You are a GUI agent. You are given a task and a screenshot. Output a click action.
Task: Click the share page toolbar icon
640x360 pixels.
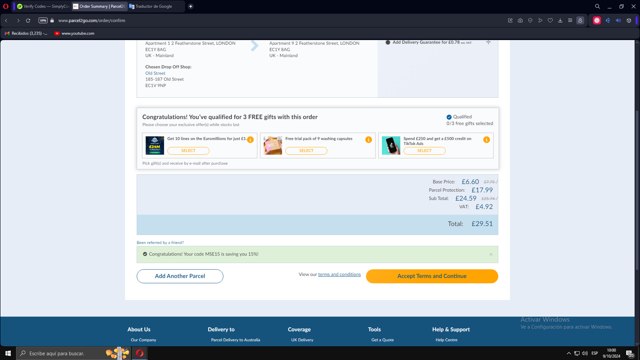[510, 20]
